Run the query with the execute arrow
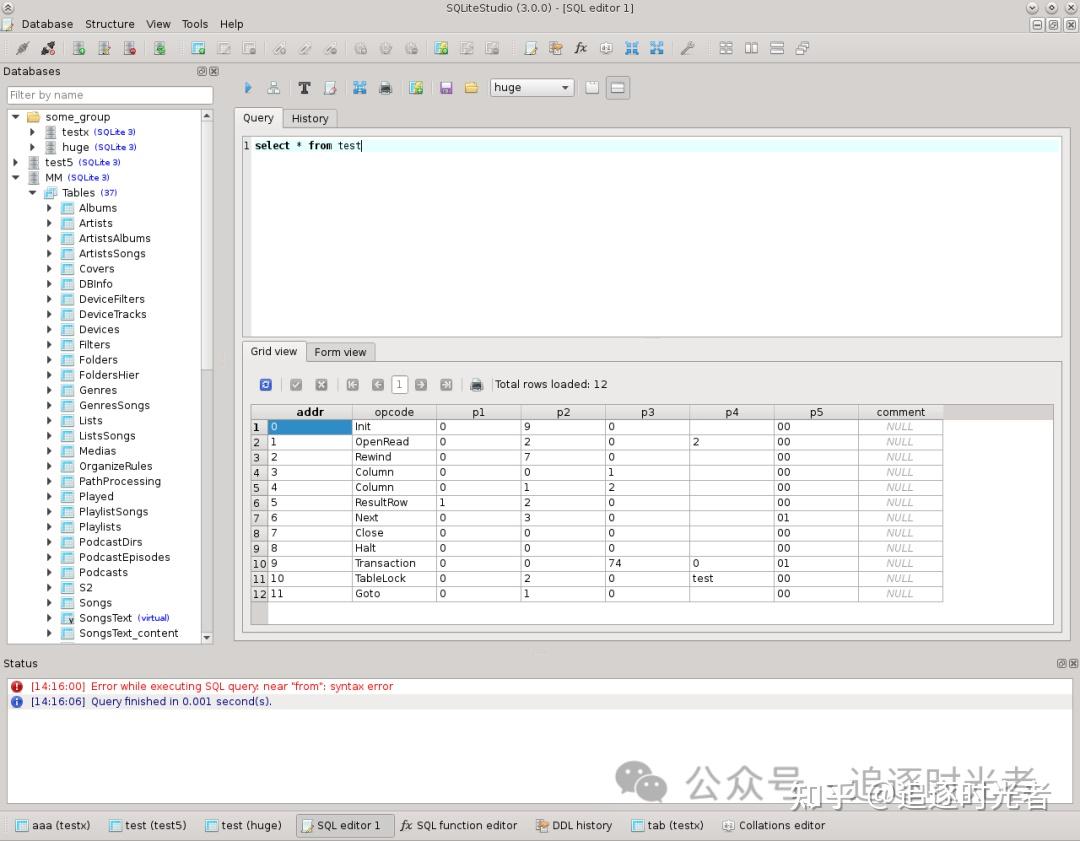 click(x=248, y=88)
